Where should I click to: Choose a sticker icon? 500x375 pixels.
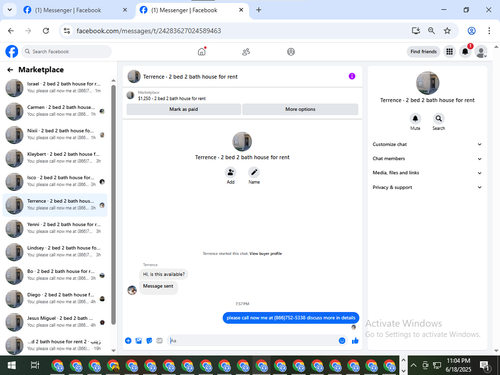coord(149,341)
